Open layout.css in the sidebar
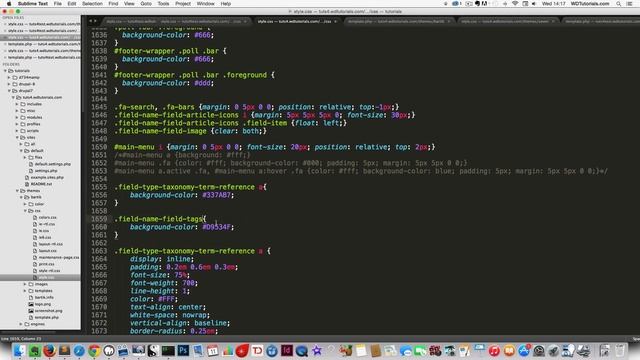The height and width of the screenshot is (360, 640). tap(47, 251)
